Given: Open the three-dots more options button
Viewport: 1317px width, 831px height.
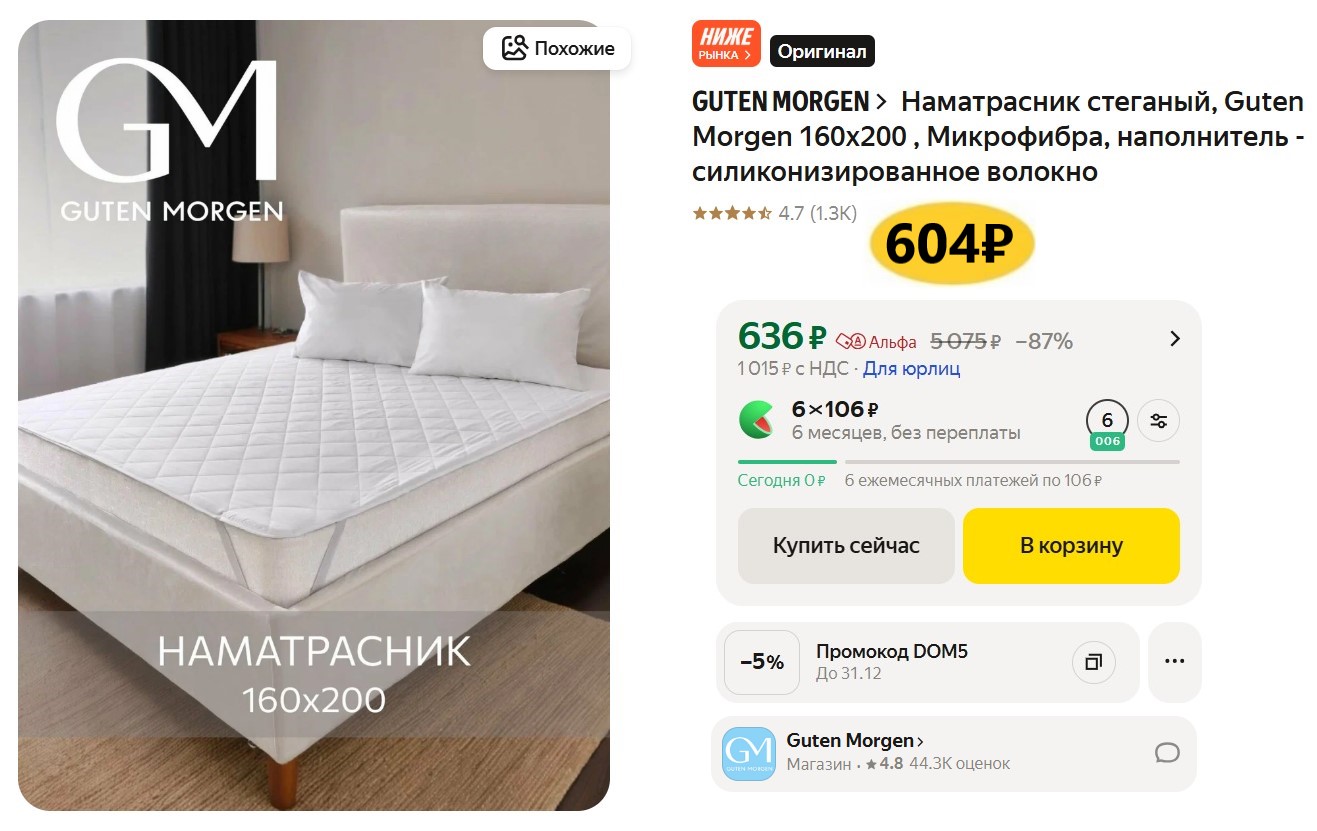Looking at the screenshot, I should 1174,662.
